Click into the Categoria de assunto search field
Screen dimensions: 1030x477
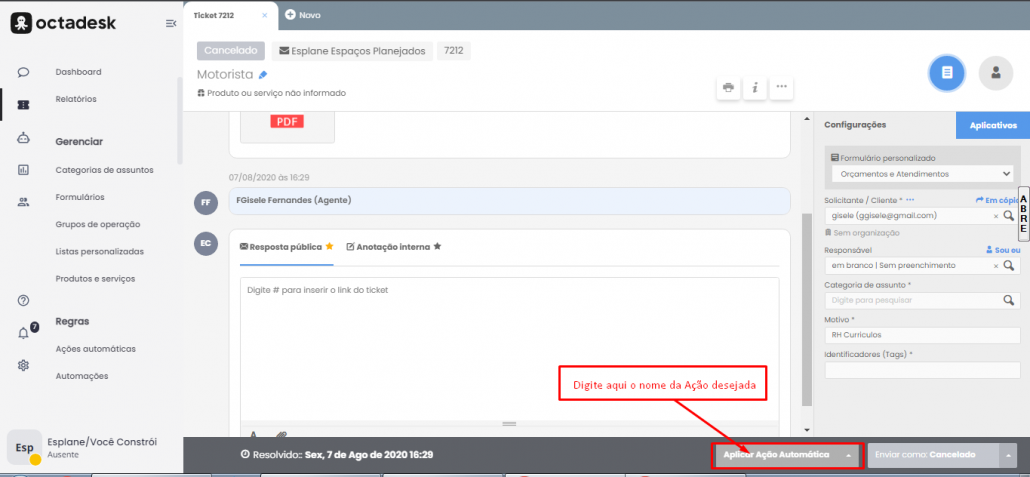click(x=910, y=299)
